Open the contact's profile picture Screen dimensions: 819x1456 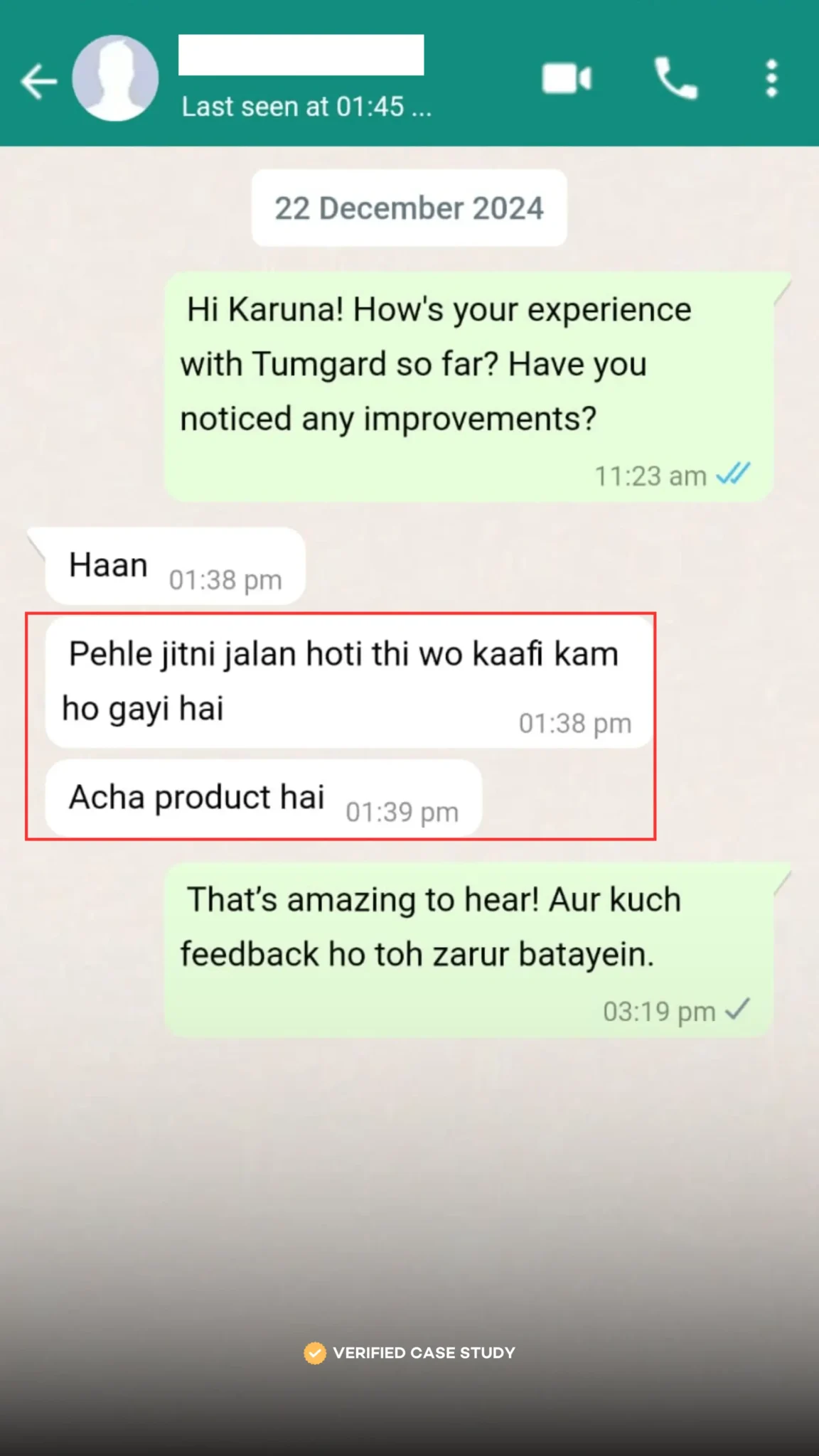[x=115, y=77]
